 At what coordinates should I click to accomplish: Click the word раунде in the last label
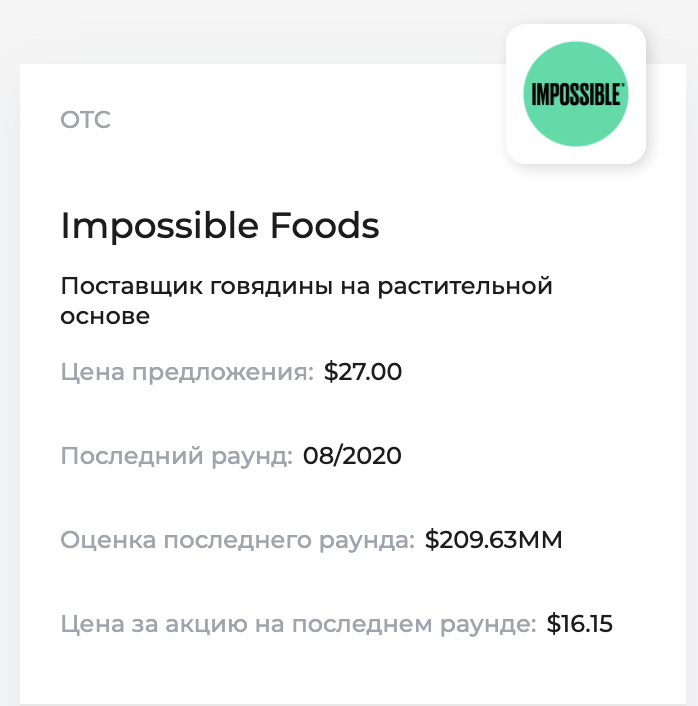[x=488, y=626]
